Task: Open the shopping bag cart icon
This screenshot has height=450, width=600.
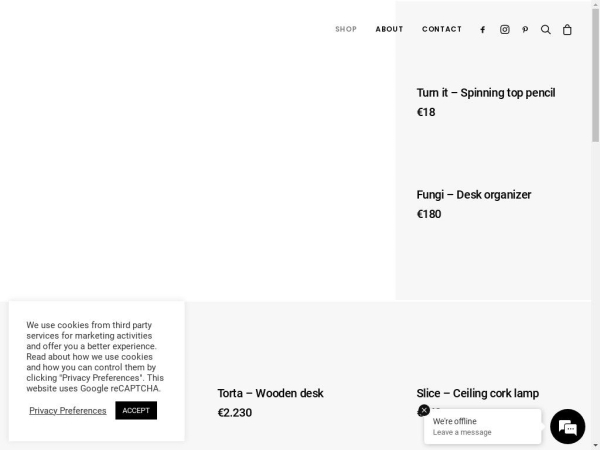Action: pyautogui.click(x=567, y=29)
